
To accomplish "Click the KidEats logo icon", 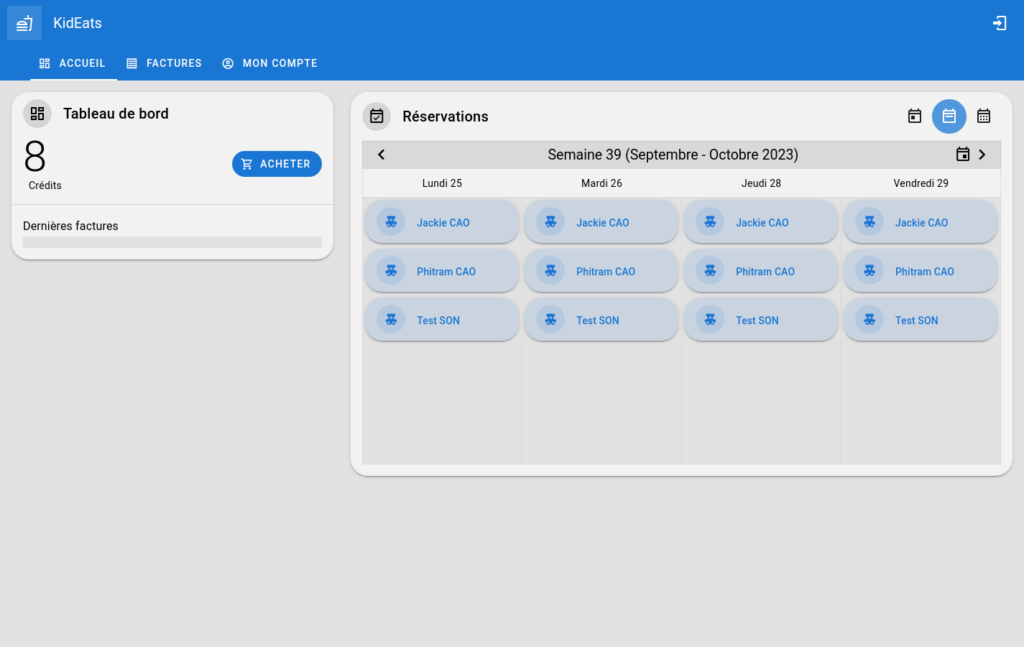I will [x=24, y=23].
